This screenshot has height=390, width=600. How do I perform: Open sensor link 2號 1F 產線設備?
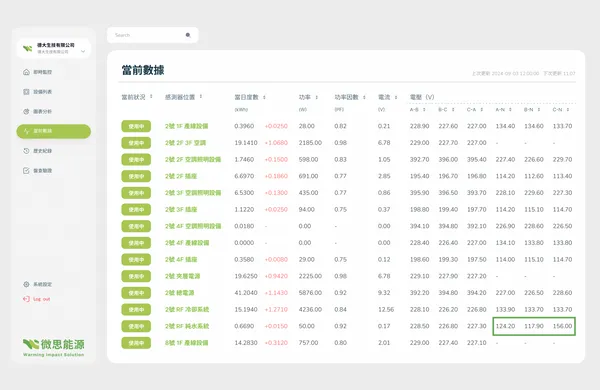(x=186, y=126)
